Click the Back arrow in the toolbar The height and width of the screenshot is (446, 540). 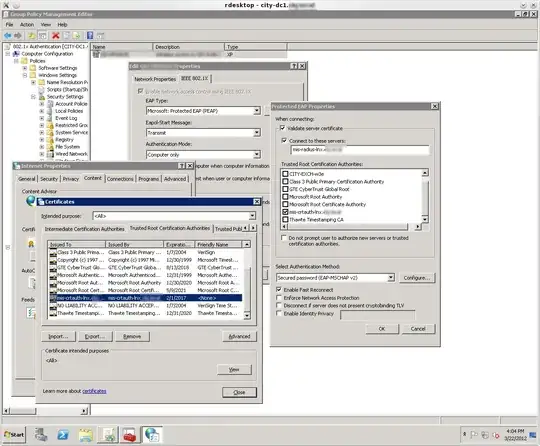point(8,35)
